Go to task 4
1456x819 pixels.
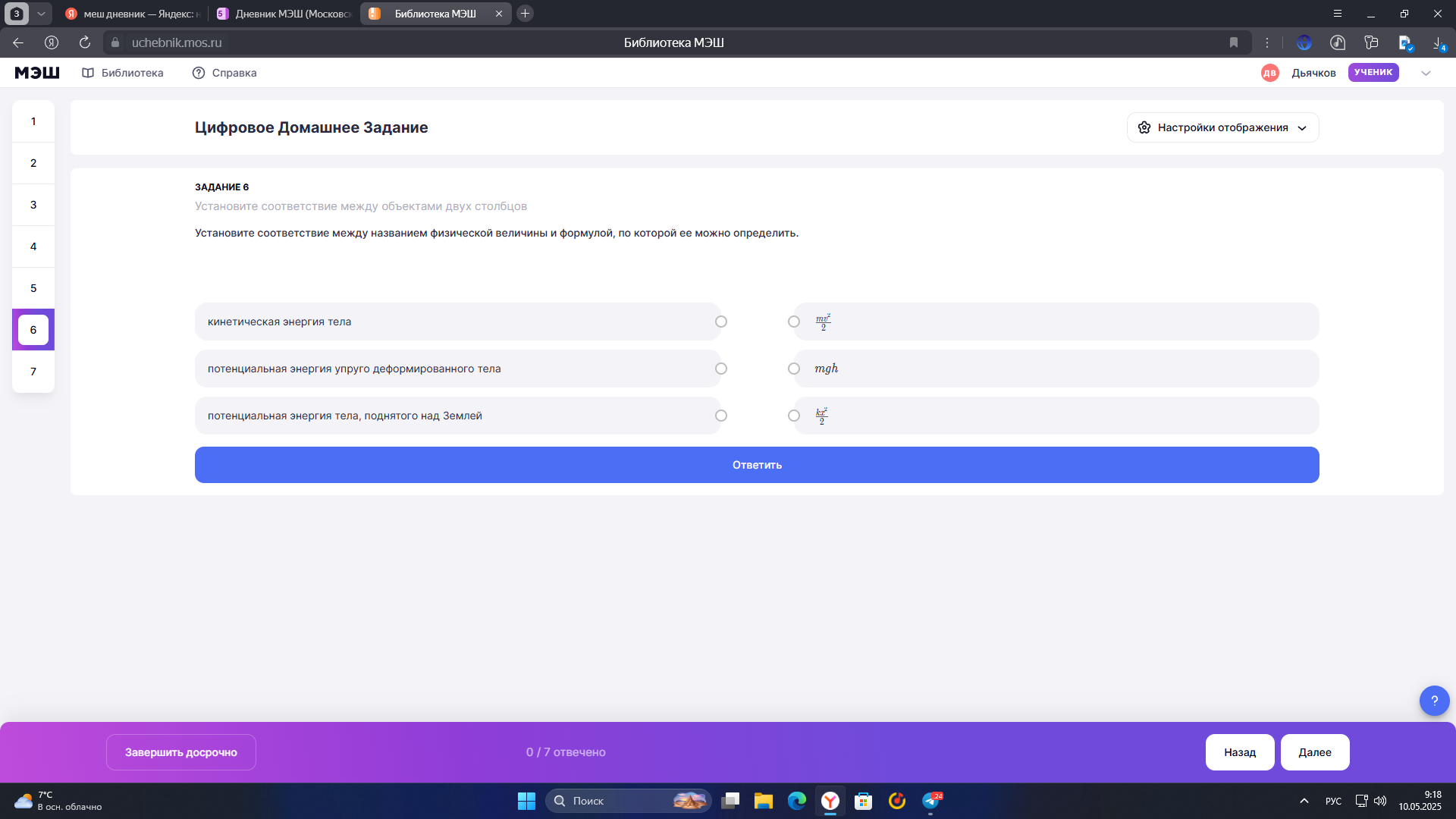click(x=33, y=246)
